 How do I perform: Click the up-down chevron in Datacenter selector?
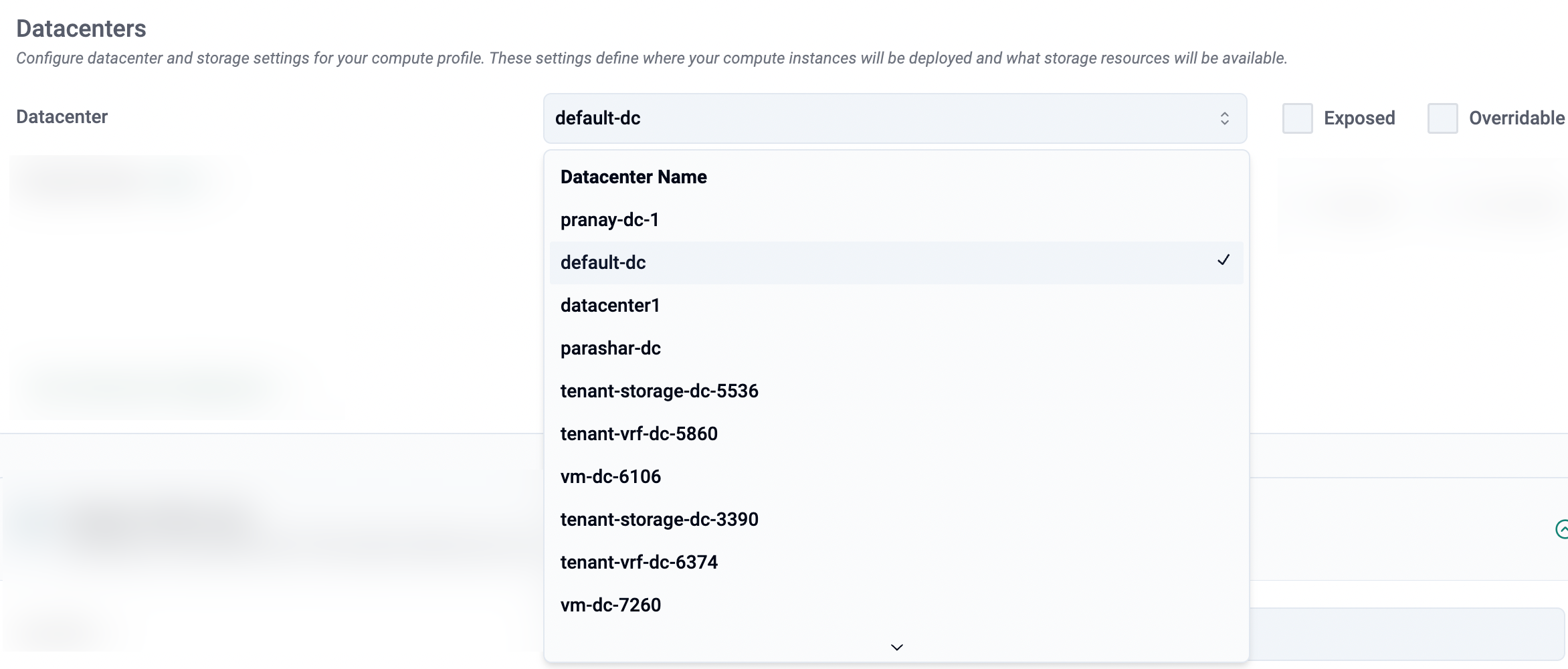(1224, 118)
